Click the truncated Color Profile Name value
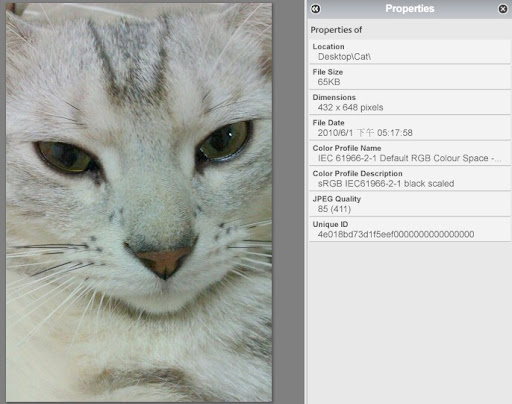Image resolution: width=512 pixels, height=404 pixels. [x=409, y=158]
